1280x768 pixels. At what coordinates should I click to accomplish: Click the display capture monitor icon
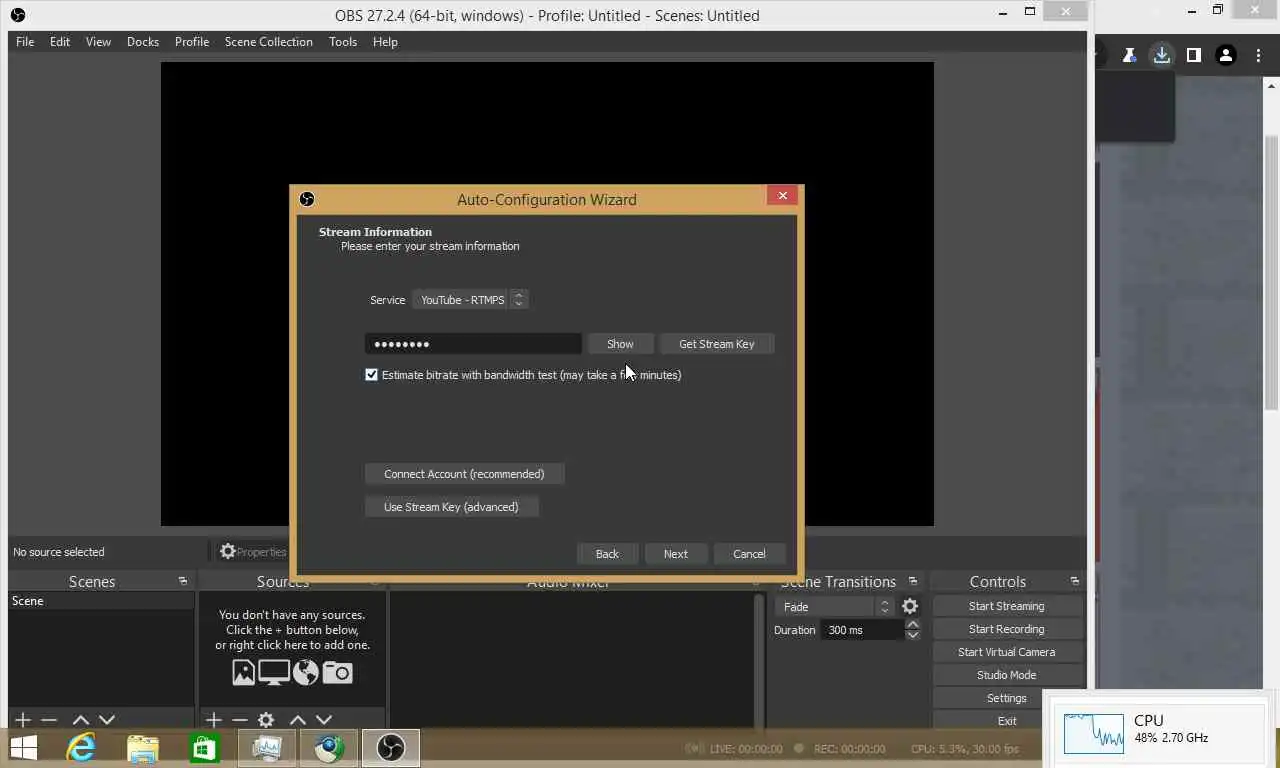[274, 673]
